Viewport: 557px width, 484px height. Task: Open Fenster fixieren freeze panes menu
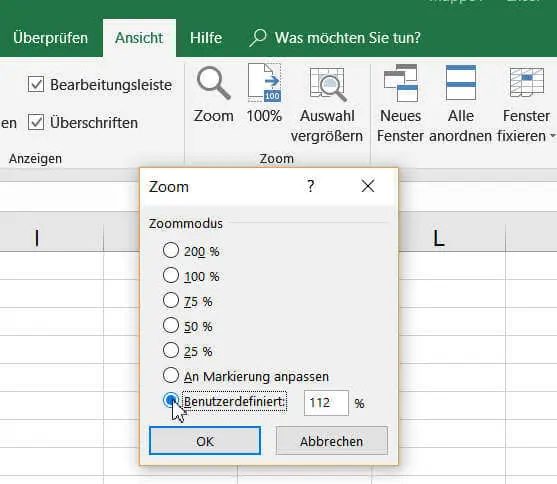(526, 104)
